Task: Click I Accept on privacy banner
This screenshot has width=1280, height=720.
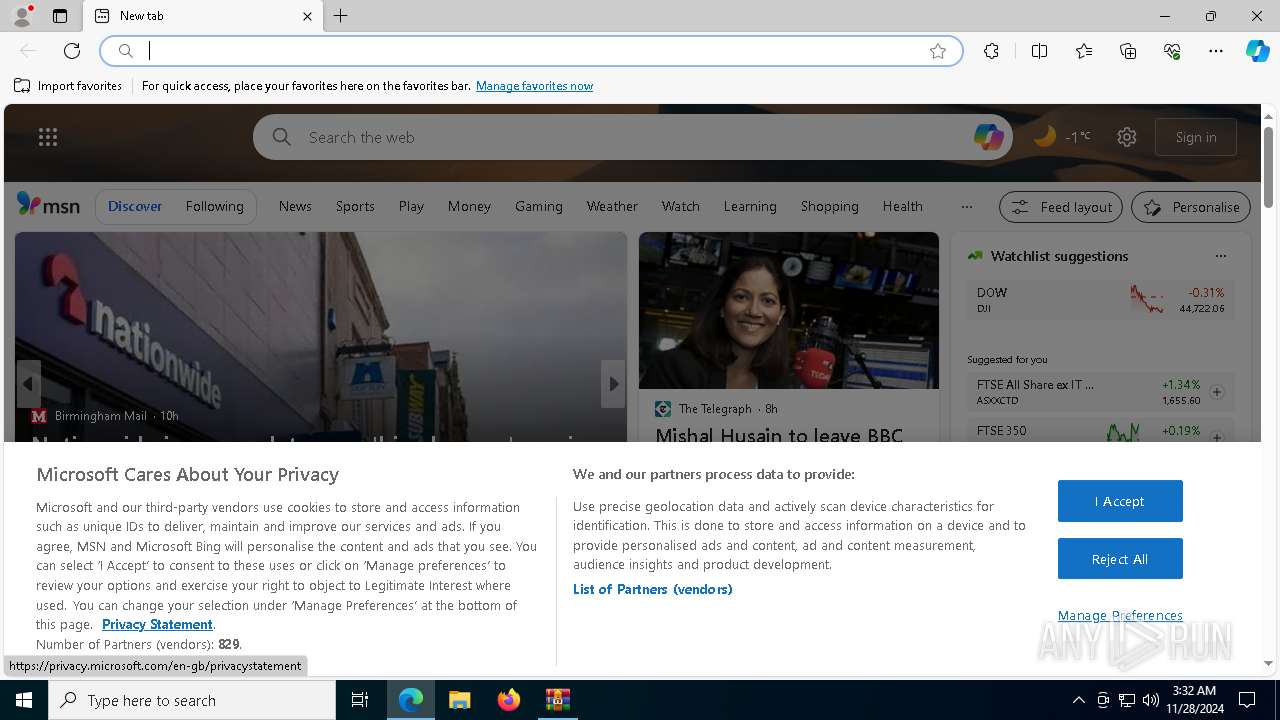Action: tap(1120, 501)
